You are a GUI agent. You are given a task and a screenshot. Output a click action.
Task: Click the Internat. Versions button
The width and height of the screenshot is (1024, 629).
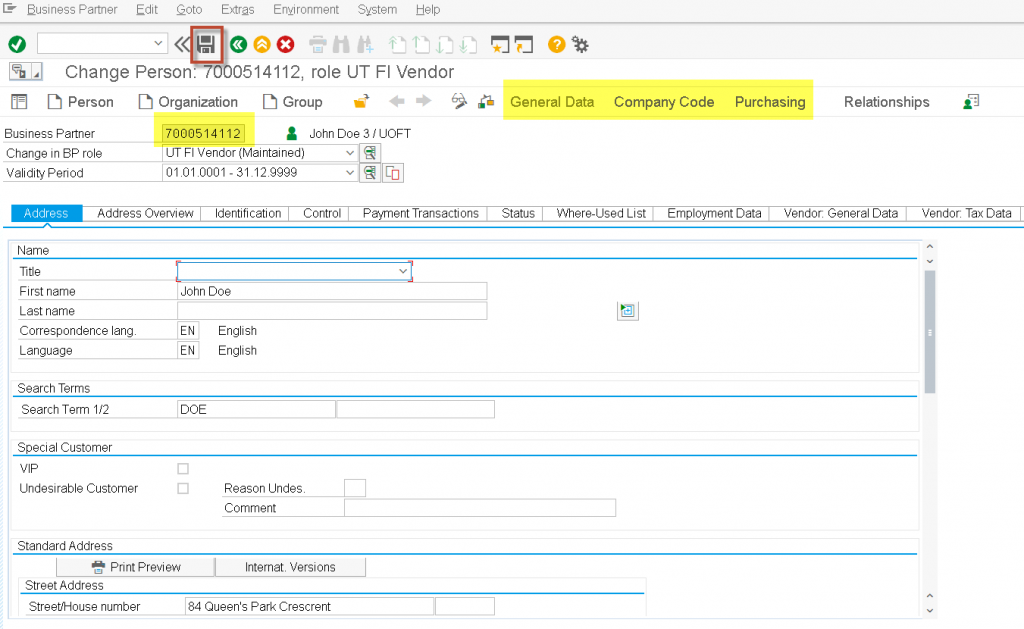[290, 566]
